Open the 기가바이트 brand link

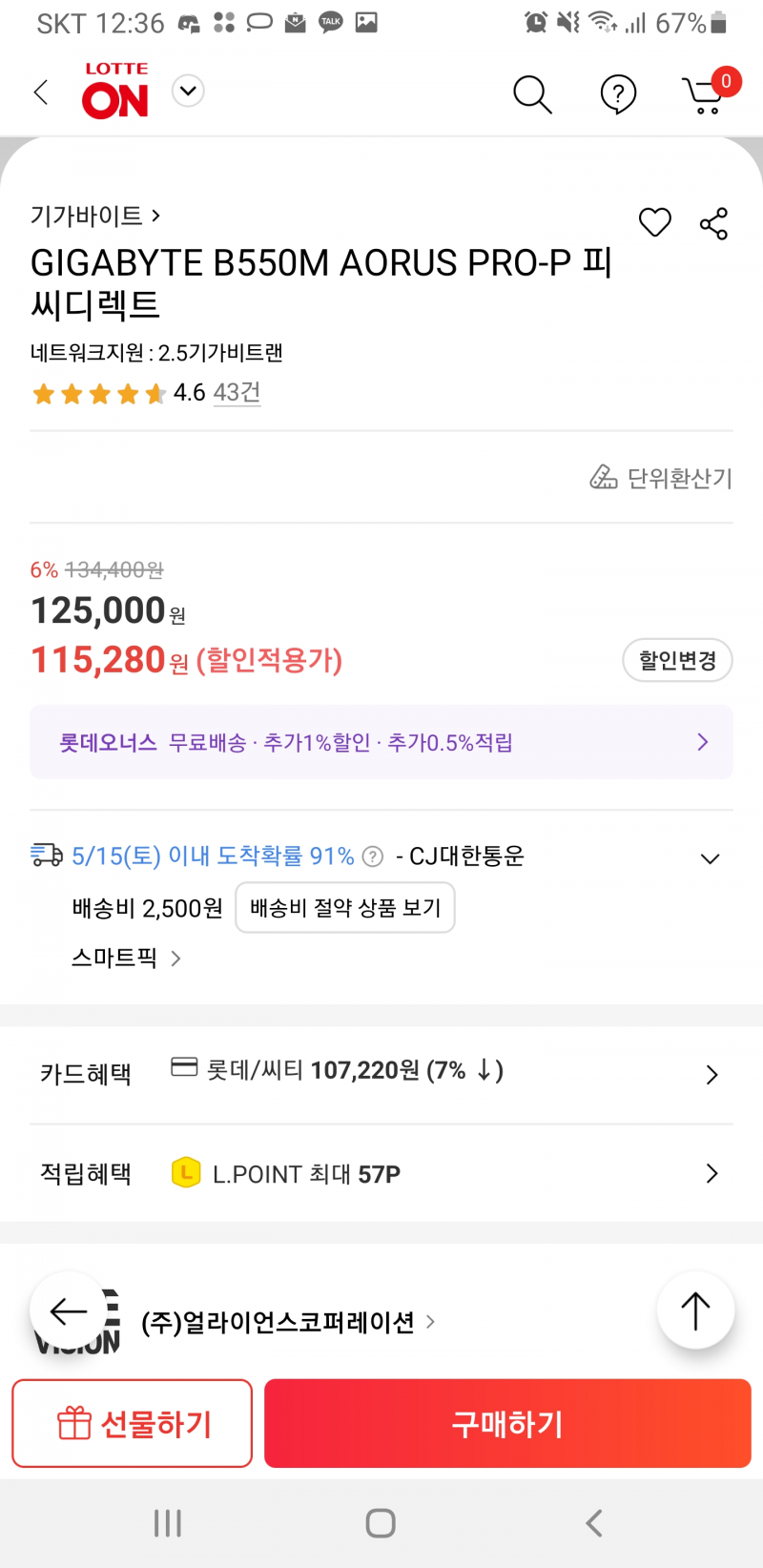click(x=95, y=216)
